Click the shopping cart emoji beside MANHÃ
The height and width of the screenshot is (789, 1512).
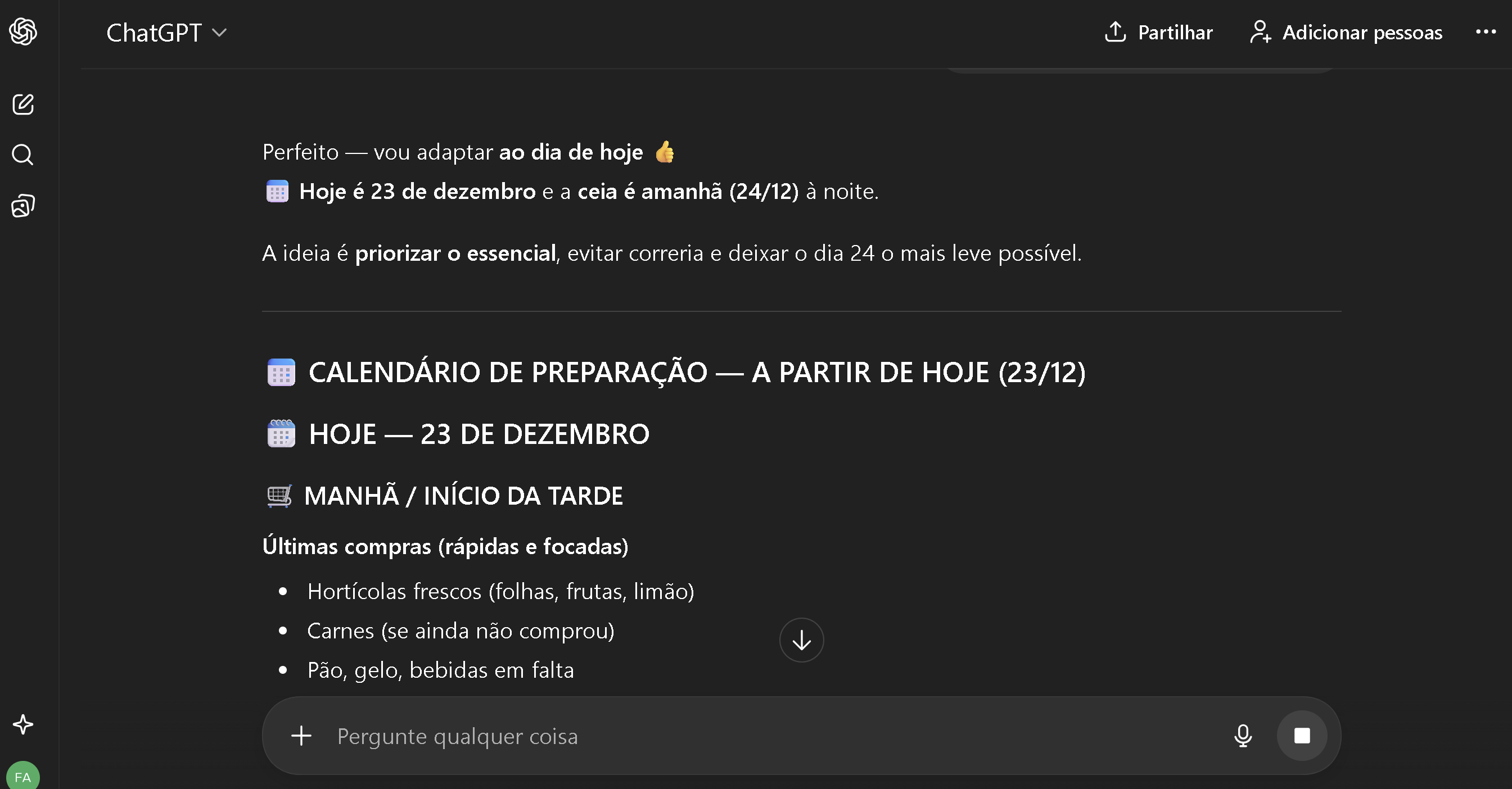[279, 496]
